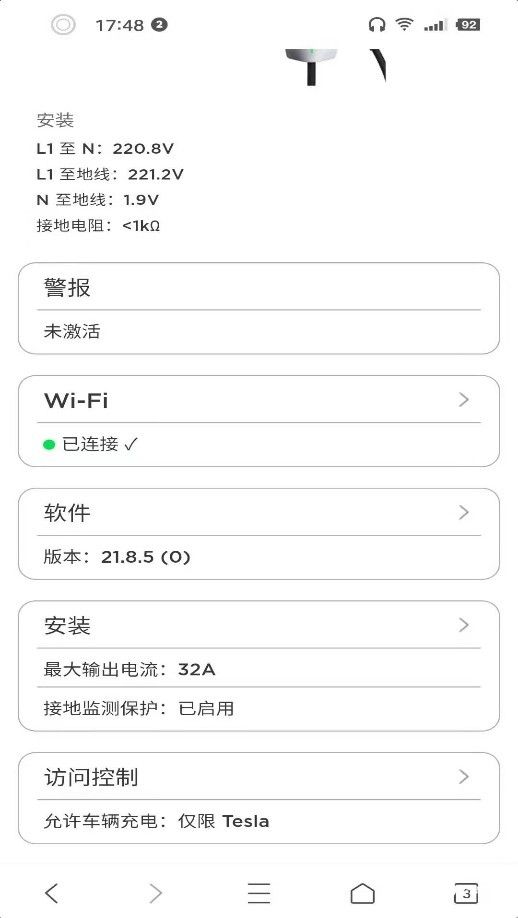Tap the battery indicator showing 92
Image resolution: width=518 pixels, height=918 pixels.
coord(468,25)
